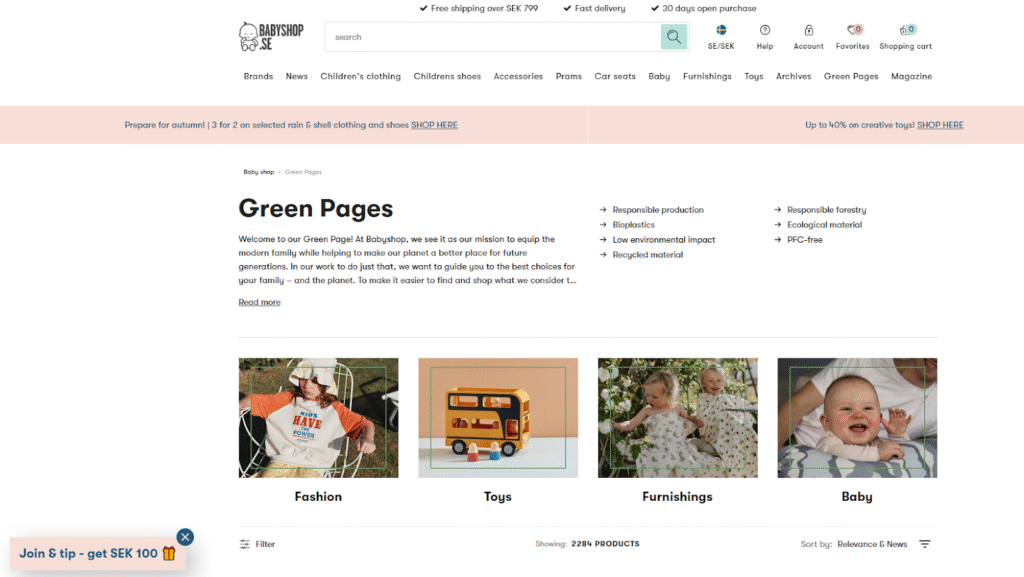
Task: Click the Fashion label under the image
Action: [318, 497]
